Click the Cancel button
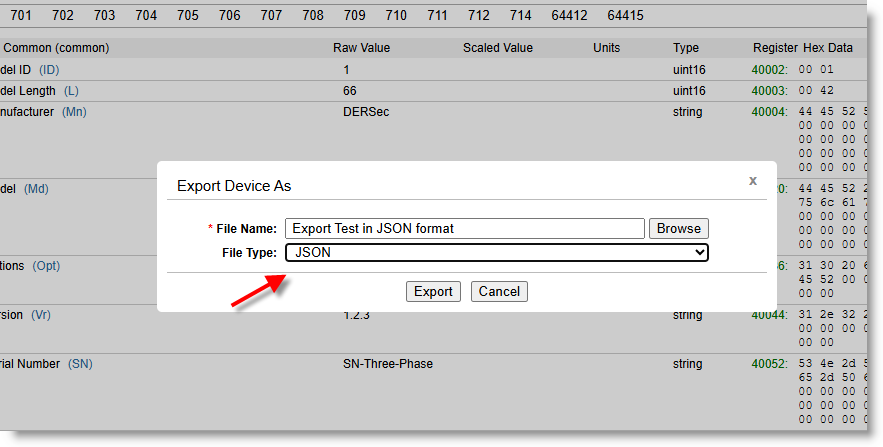This screenshot has height=447, width=883. click(499, 291)
